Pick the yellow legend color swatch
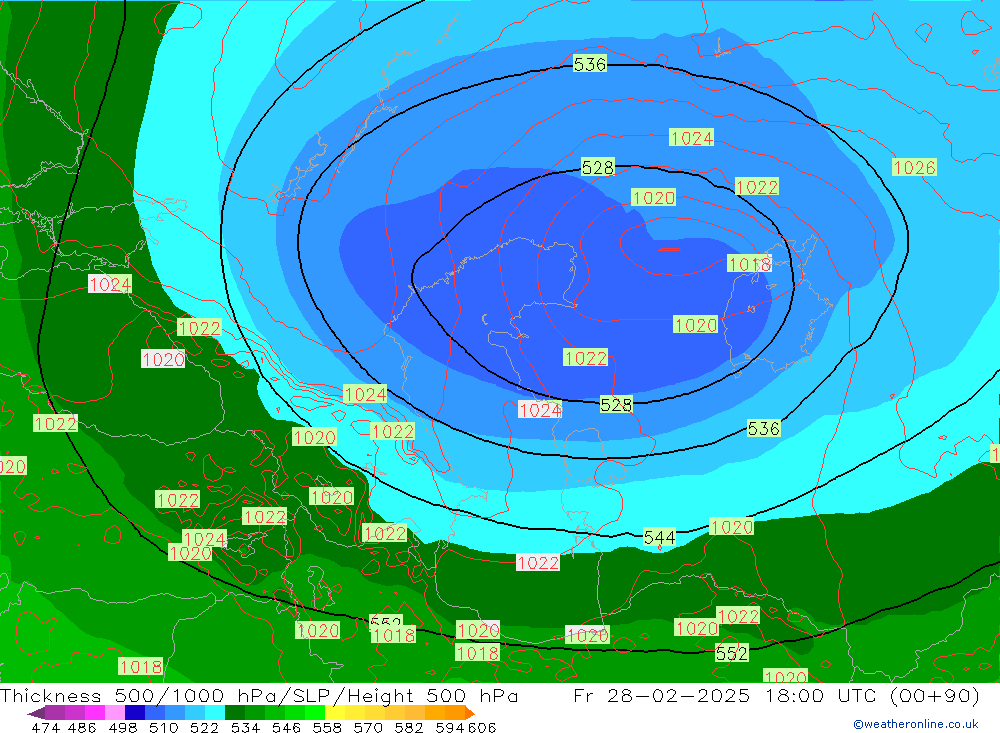 tap(335, 712)
